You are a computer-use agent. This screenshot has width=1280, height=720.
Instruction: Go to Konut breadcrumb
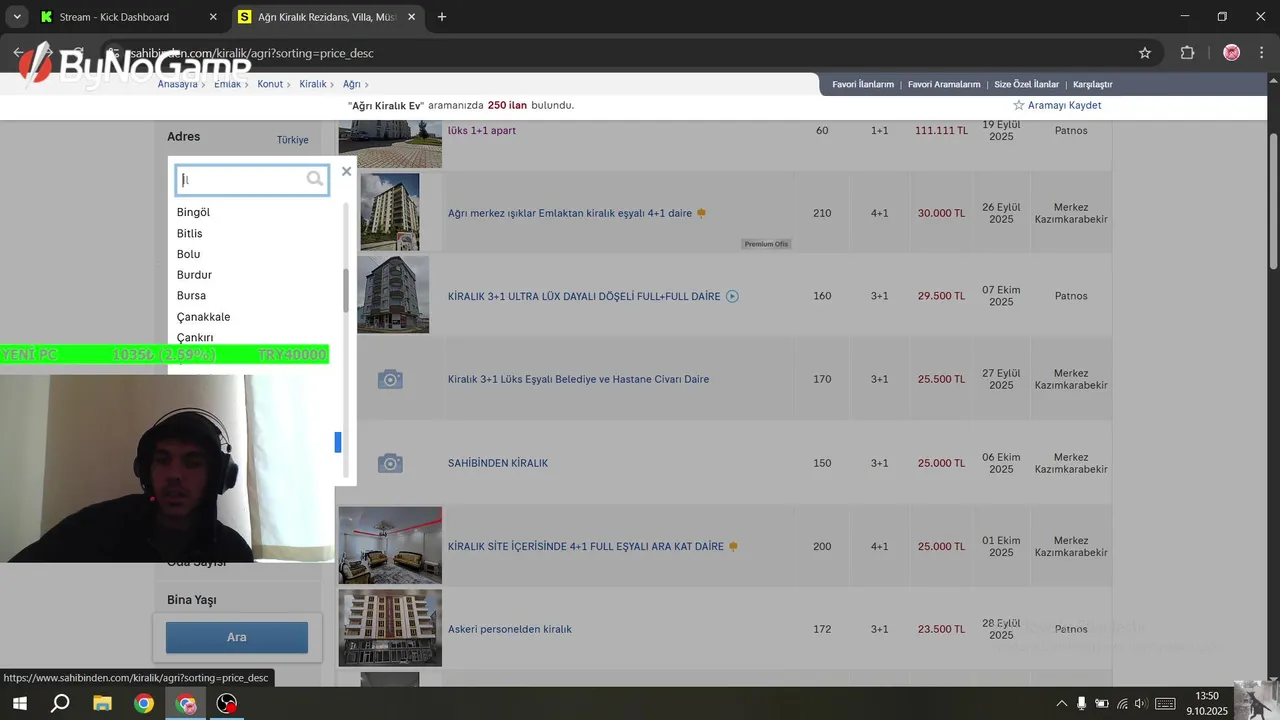(270, 84)
